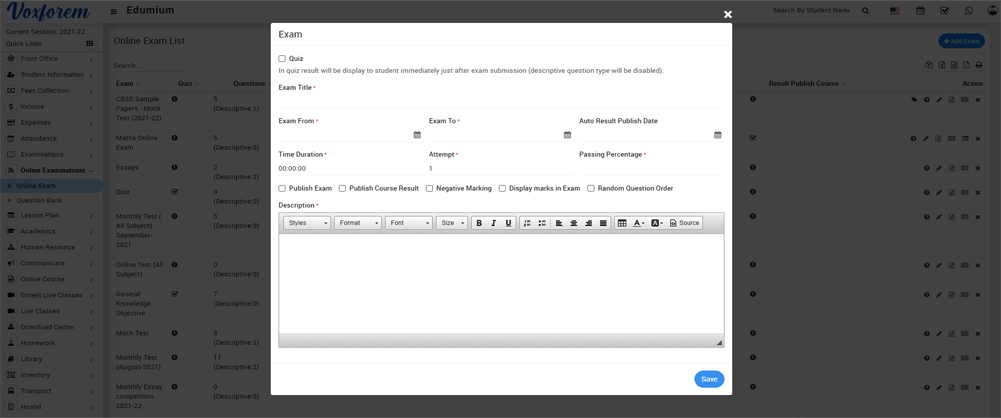The width and height of the screenshot is (1001, 418).
Task: Apply italic formatting in editor toolbar
Action: point(493,223)
